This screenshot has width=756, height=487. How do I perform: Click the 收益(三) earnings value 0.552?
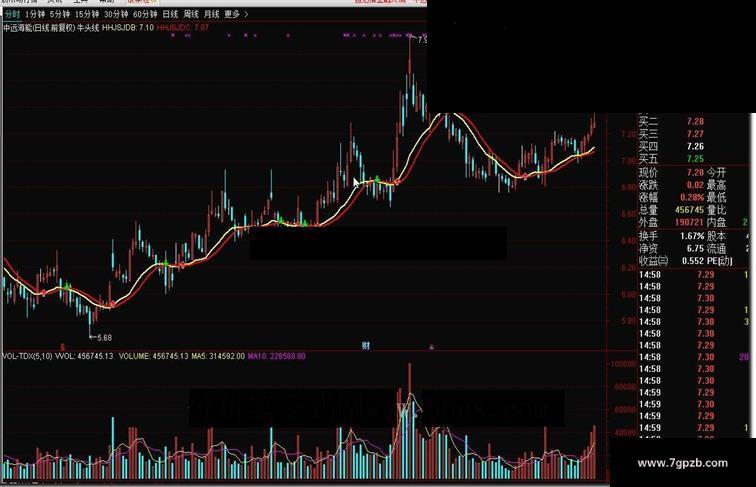pos(693,261)
